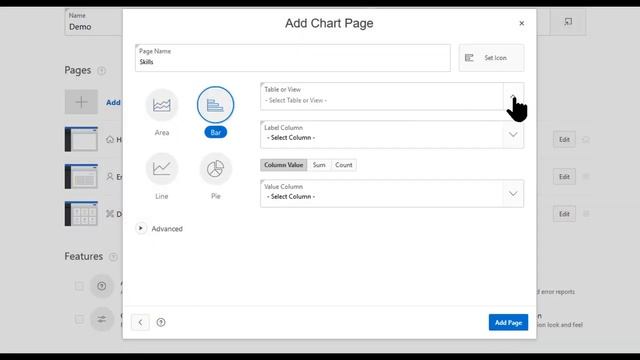
Task: Choose the Column Value option
Action: coord(284,165)
